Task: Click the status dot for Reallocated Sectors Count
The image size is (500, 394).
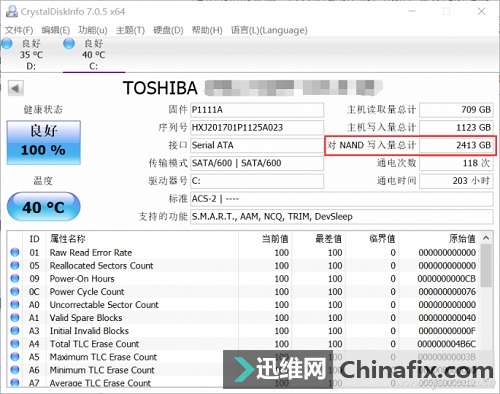Action: 15,265
